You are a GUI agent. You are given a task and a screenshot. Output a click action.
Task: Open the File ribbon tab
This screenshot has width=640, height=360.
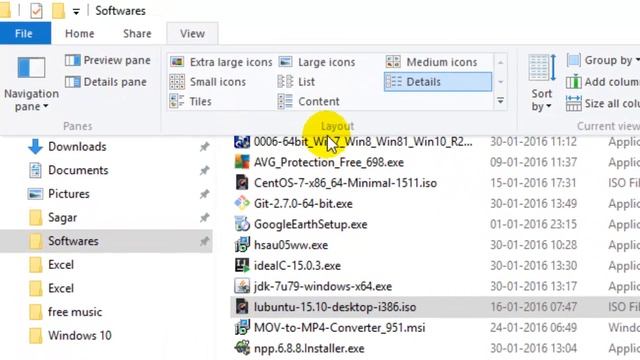click(25, 33)
